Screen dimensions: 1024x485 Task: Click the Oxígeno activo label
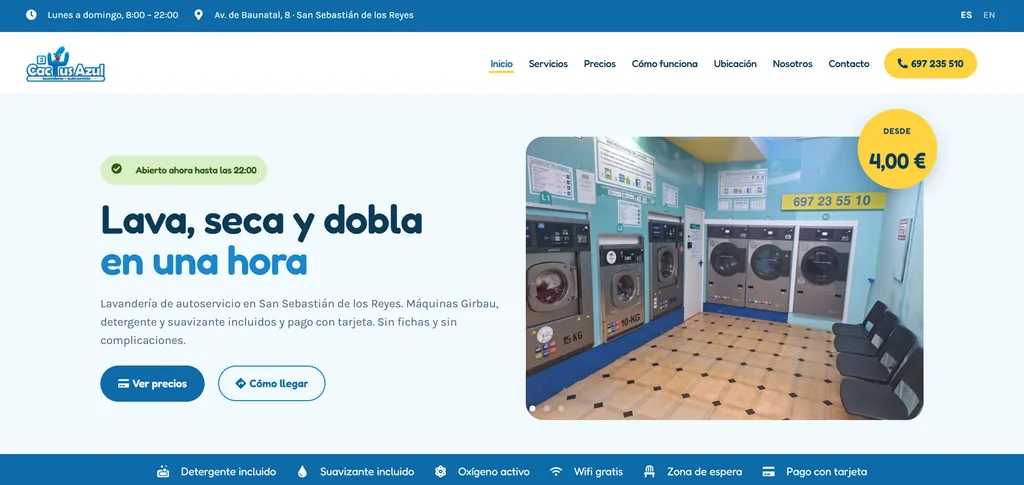(x=494, y=471)
